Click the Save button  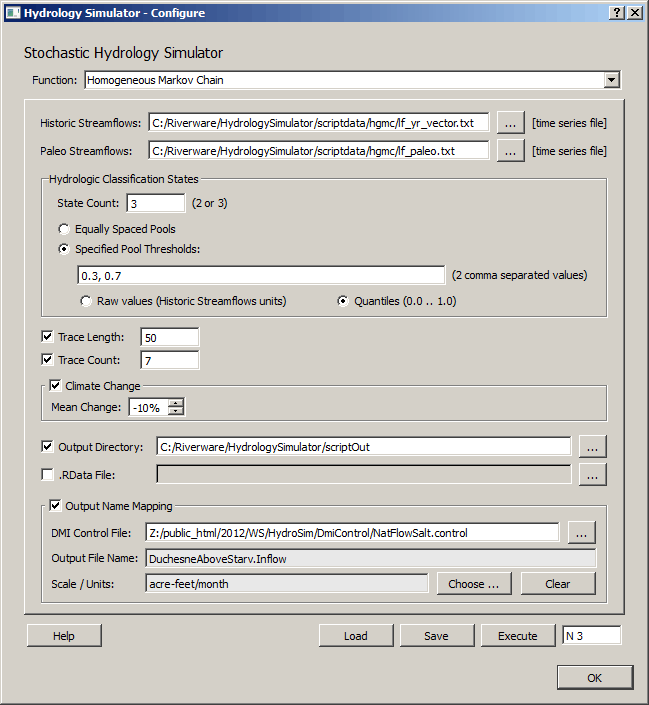coord(437,636)
